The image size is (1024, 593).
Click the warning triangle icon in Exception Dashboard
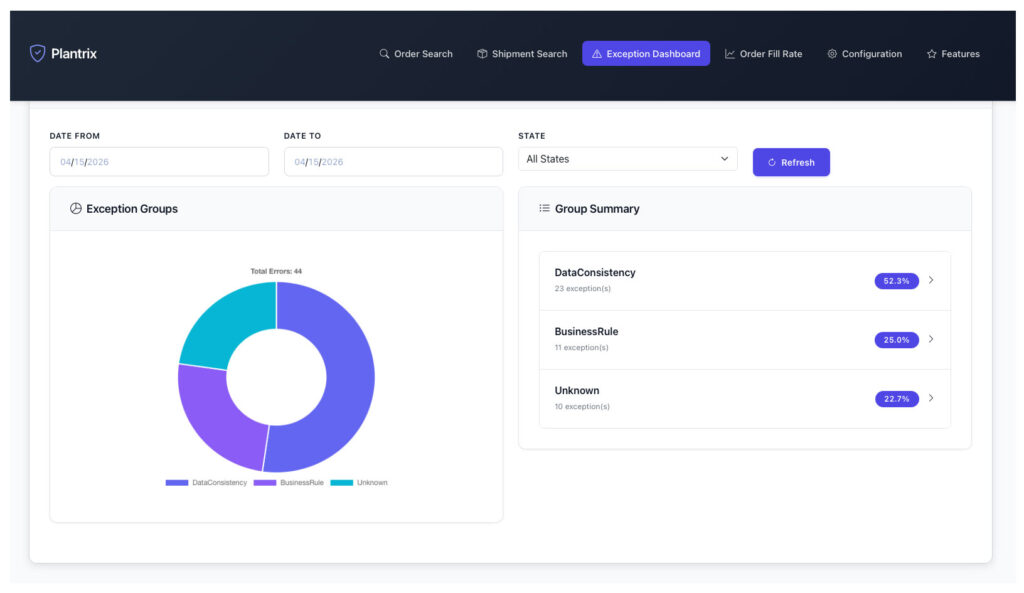(597, 54)
